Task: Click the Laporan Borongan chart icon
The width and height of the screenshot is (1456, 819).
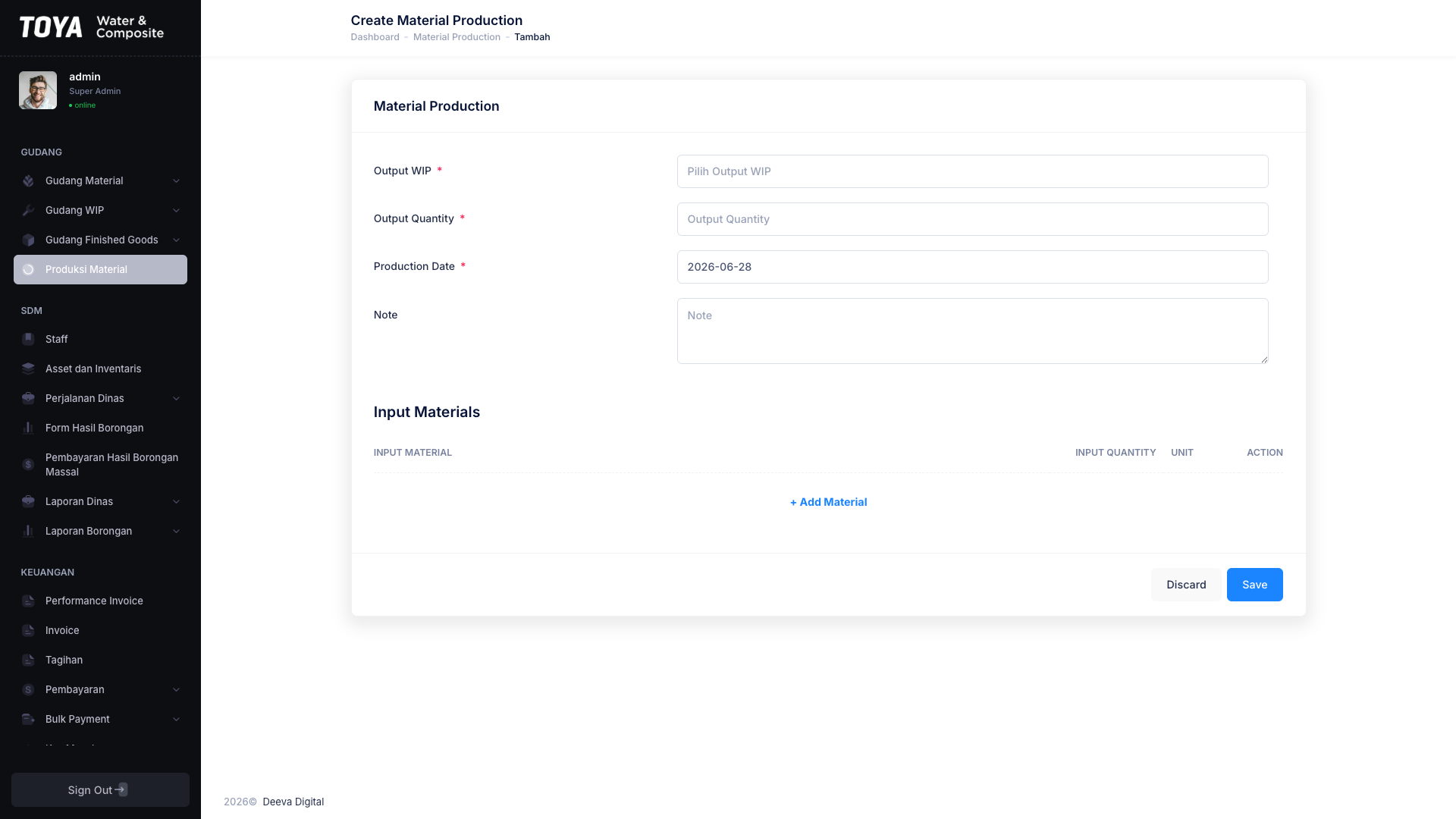Action: click(x=28, y=531)
